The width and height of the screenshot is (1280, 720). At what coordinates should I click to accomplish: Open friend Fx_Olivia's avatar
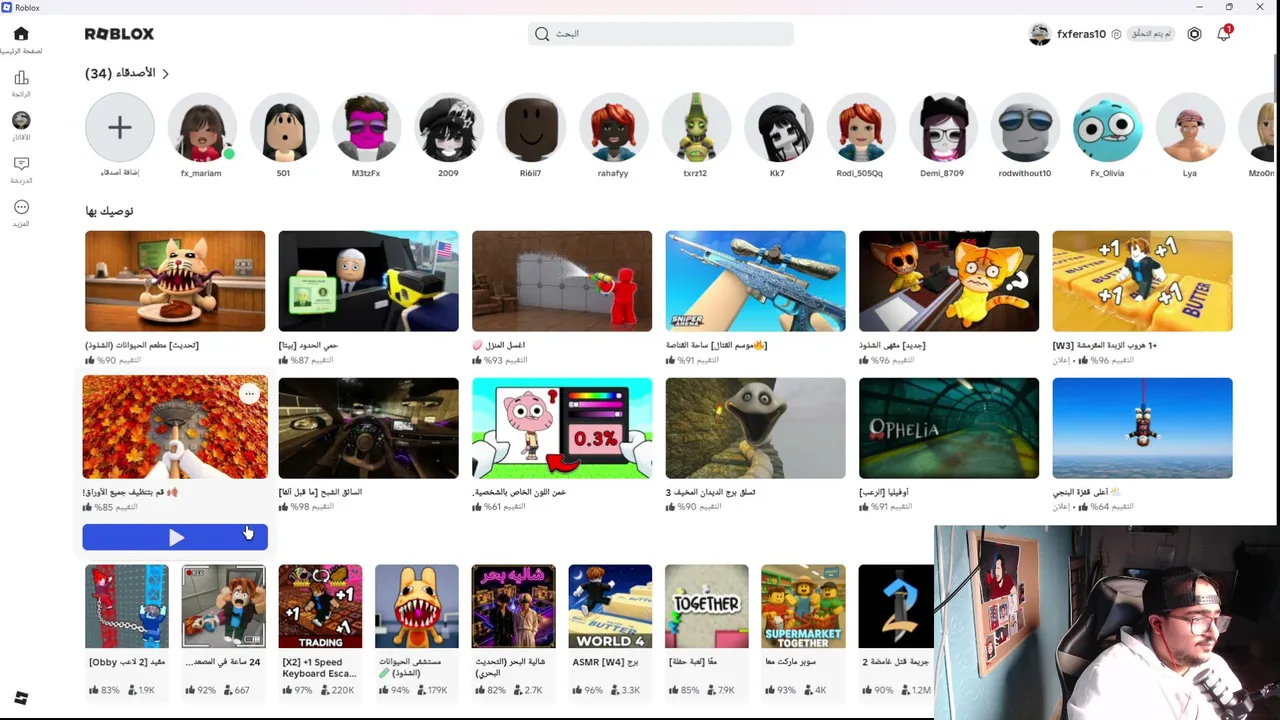click(1108, 127)
